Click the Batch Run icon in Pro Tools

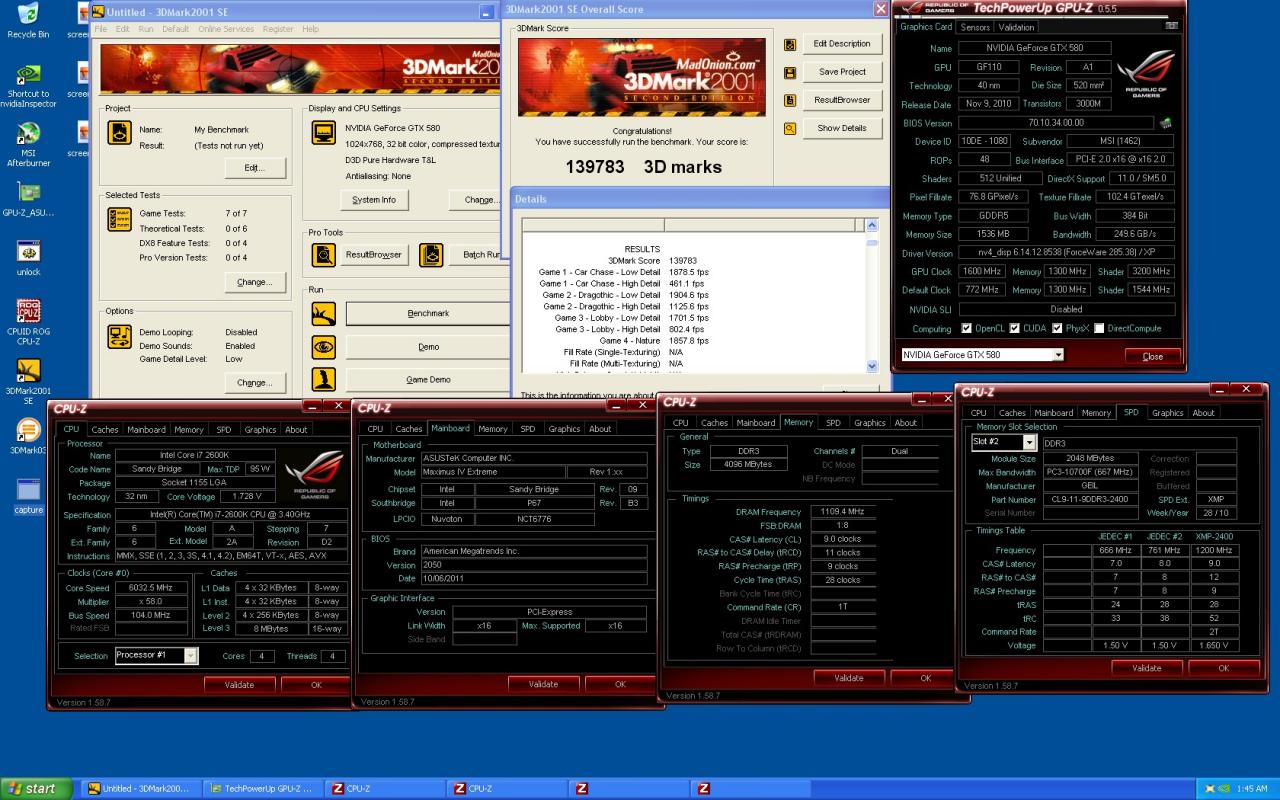point(431,255)
